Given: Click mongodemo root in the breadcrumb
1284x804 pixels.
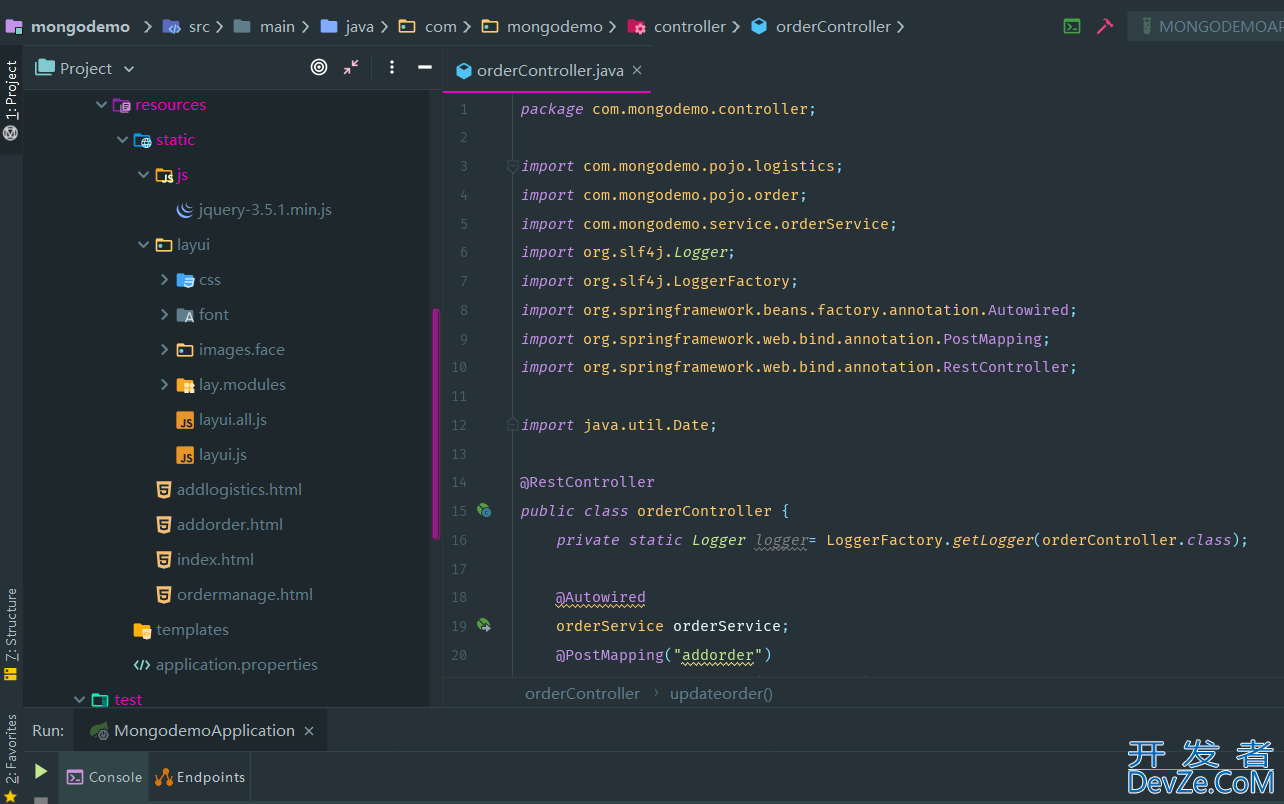Looking at the screenshot, I should click(80, 27).
